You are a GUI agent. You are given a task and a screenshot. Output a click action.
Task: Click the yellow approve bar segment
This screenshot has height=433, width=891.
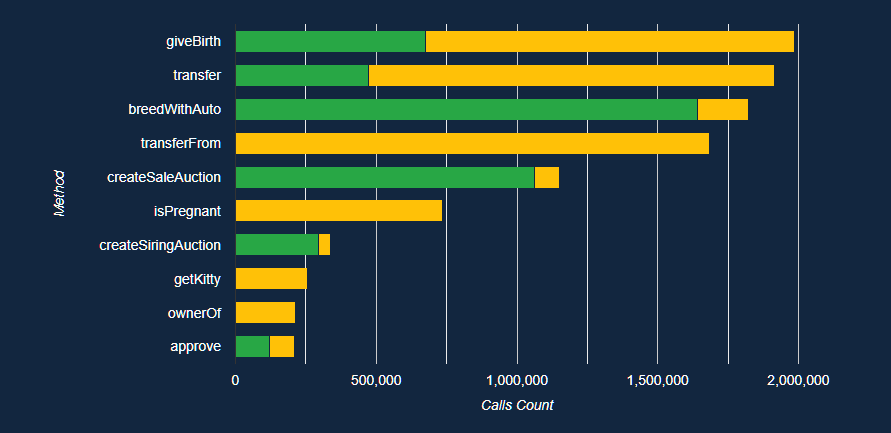[282, 347]
